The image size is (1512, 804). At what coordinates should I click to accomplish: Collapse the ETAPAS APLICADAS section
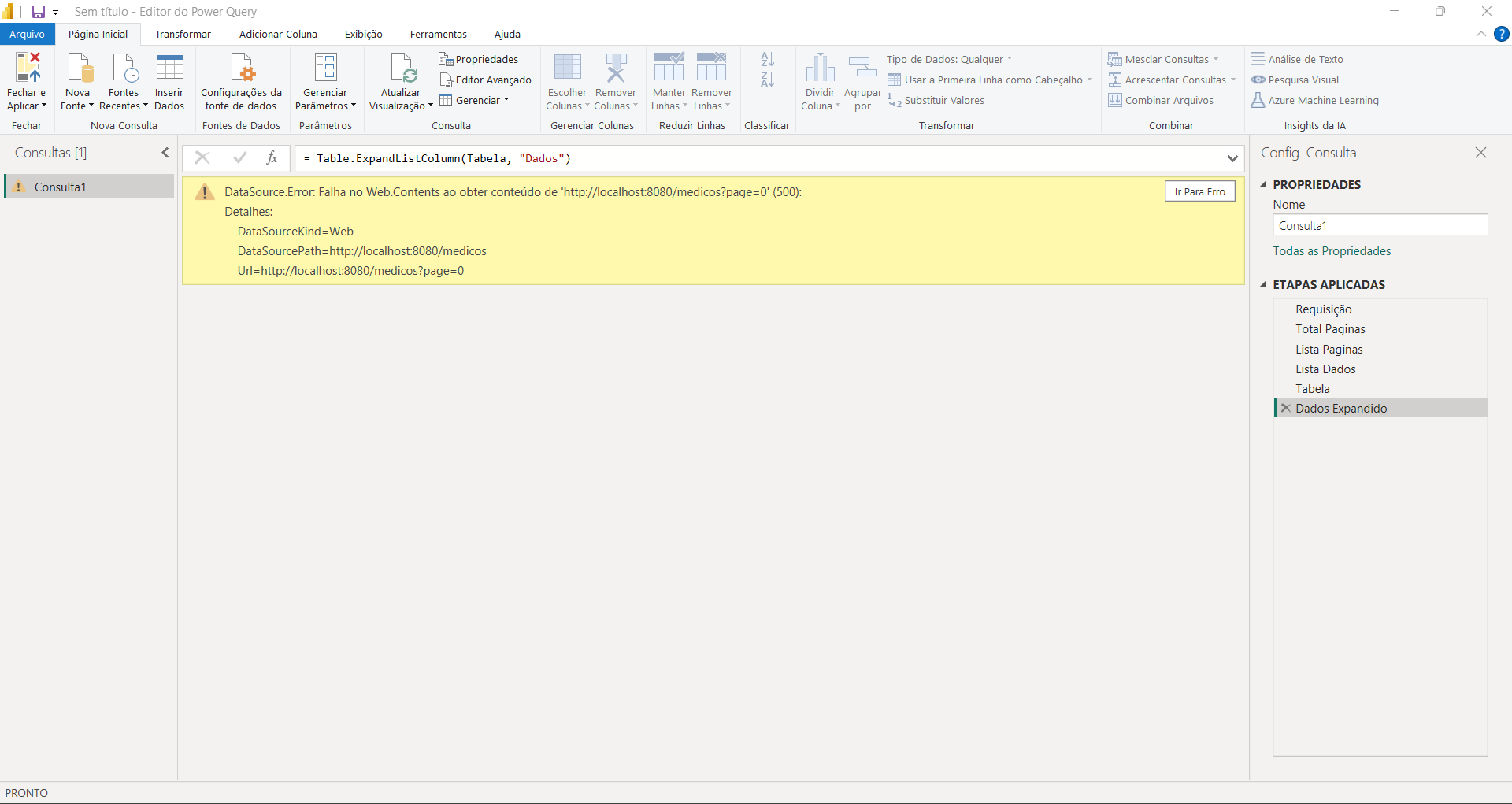1263,284
